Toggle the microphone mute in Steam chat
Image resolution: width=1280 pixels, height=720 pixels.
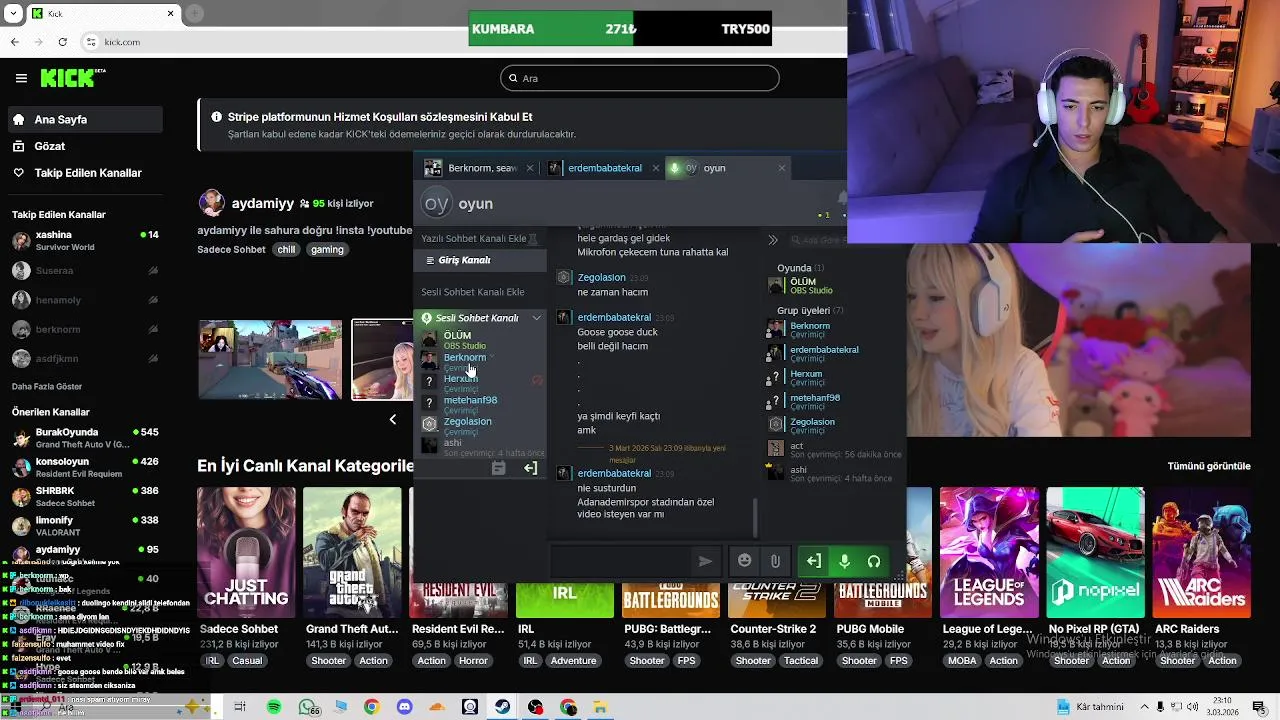pos(844,561)
